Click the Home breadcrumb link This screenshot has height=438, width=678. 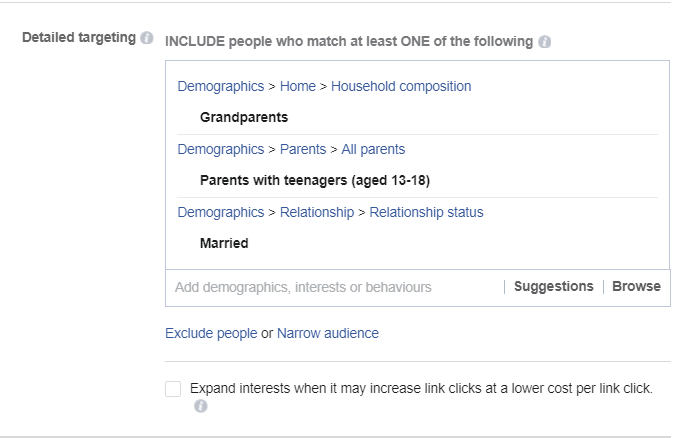(x=299, y=86)
